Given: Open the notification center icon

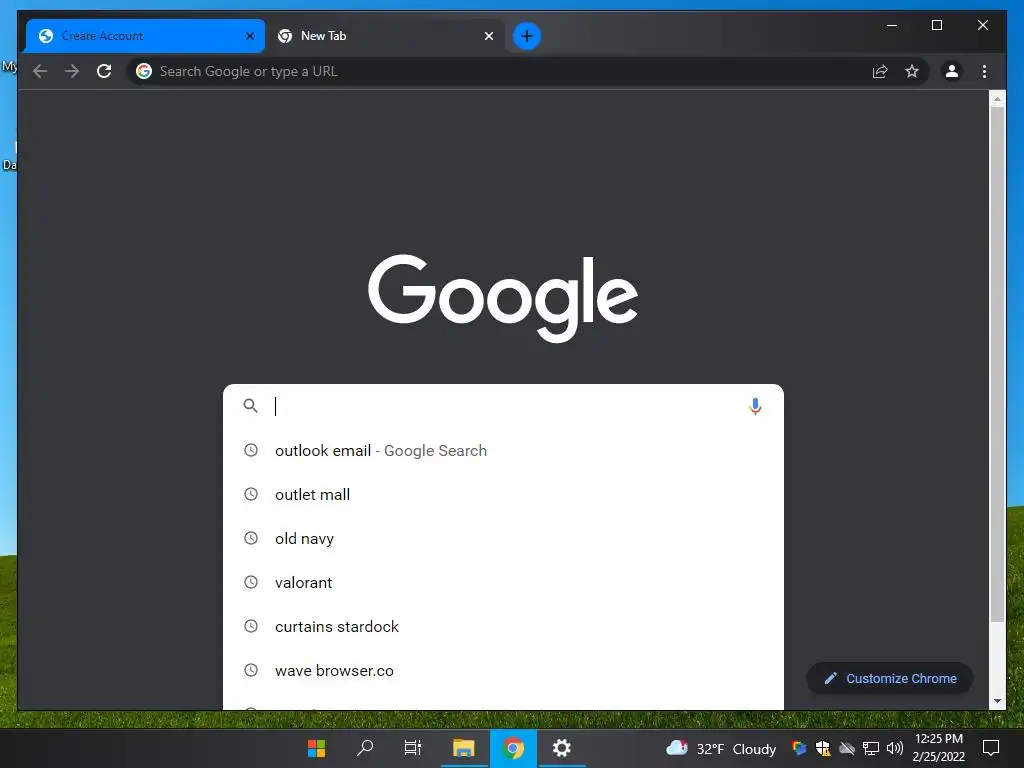Looking at the screenshot, I should tap(991, 748).
